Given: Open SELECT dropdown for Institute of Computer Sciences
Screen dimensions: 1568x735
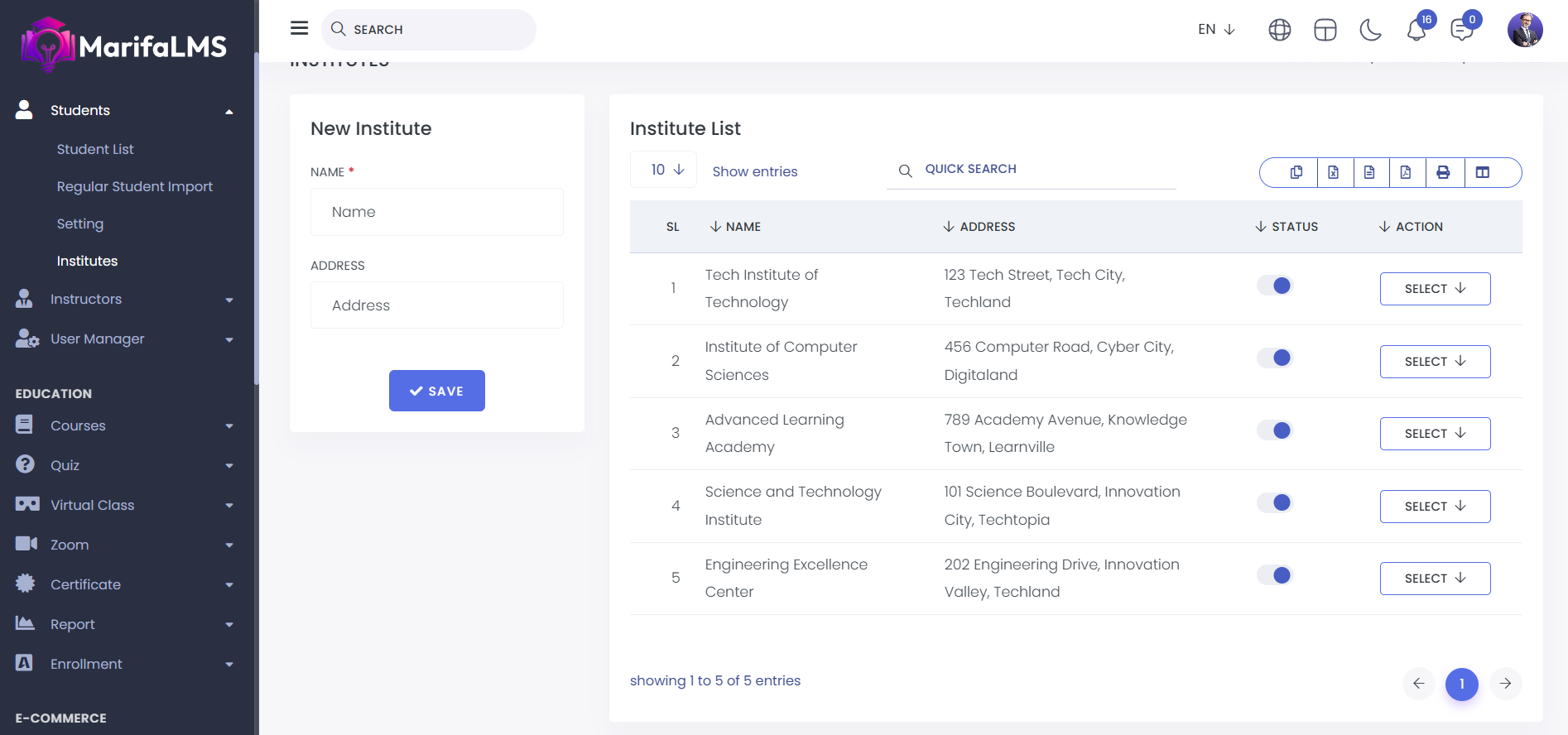Looking at the screenshot, I should click(x=1435, y=362).
